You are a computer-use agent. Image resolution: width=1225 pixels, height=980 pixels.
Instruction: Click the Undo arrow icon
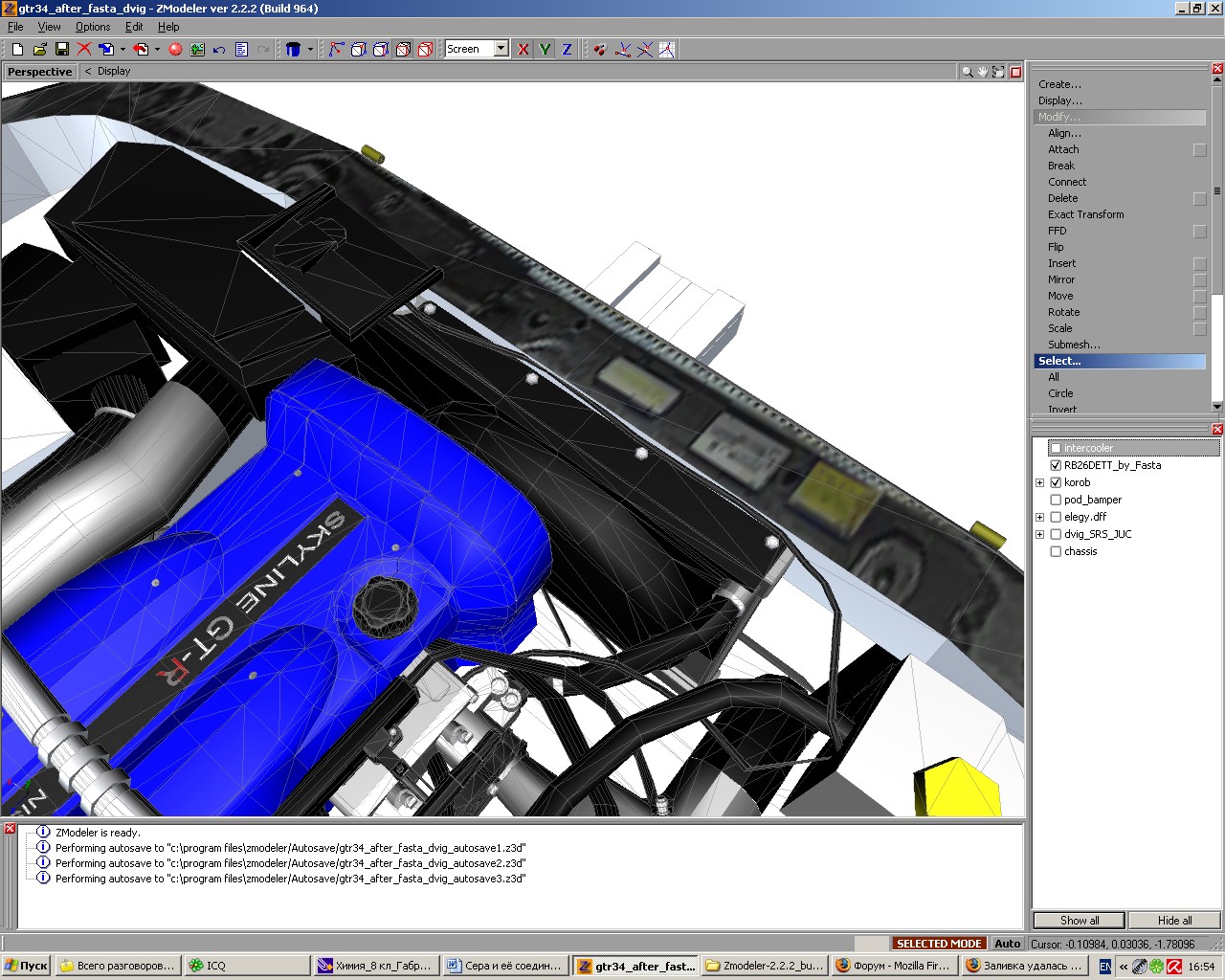click(x=219, y=49)
